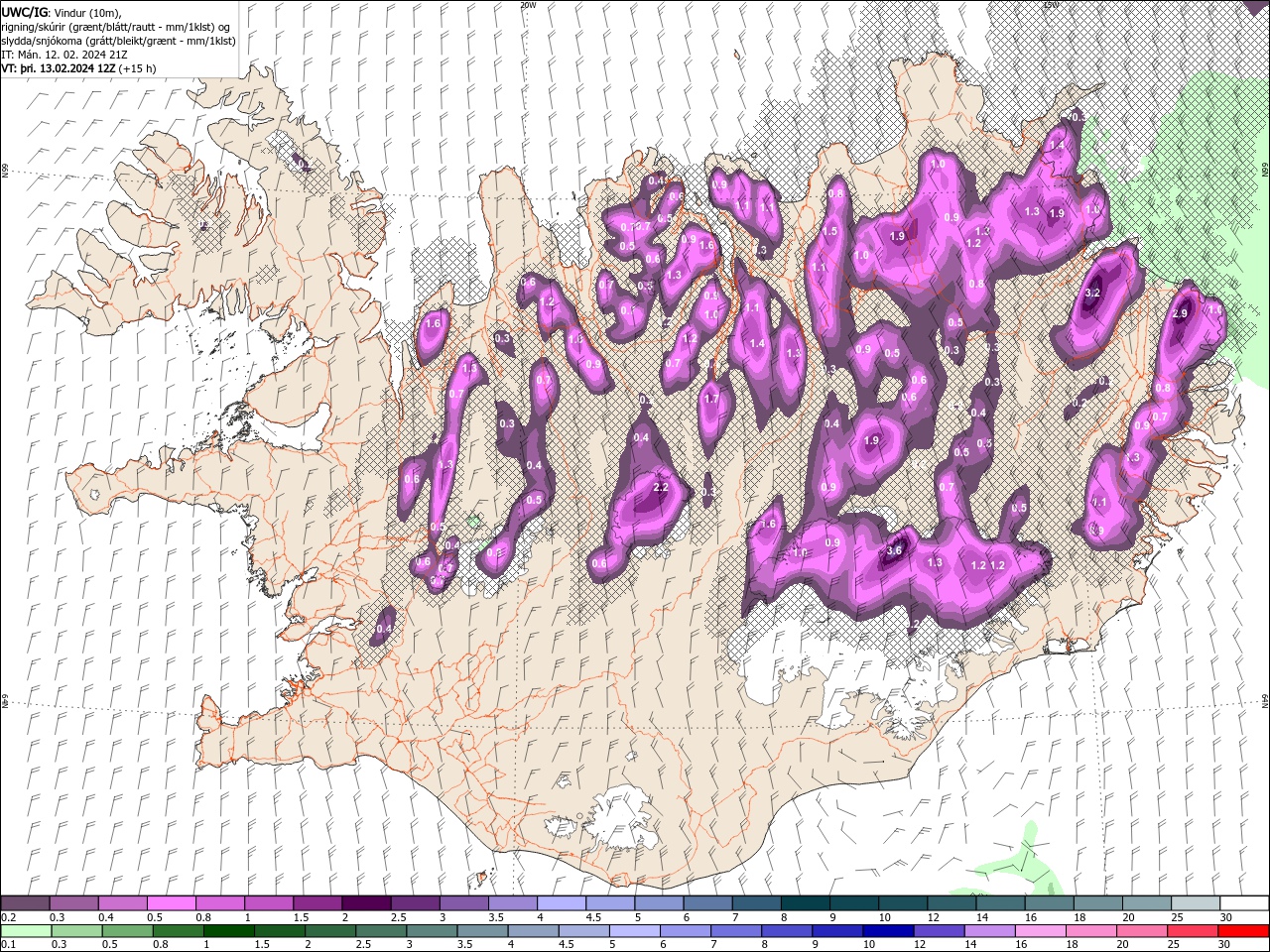Viewport: 1270px width, 952px height.
Task: Select upper scale swatch between 8 and 9
Action: click(805, 903)
